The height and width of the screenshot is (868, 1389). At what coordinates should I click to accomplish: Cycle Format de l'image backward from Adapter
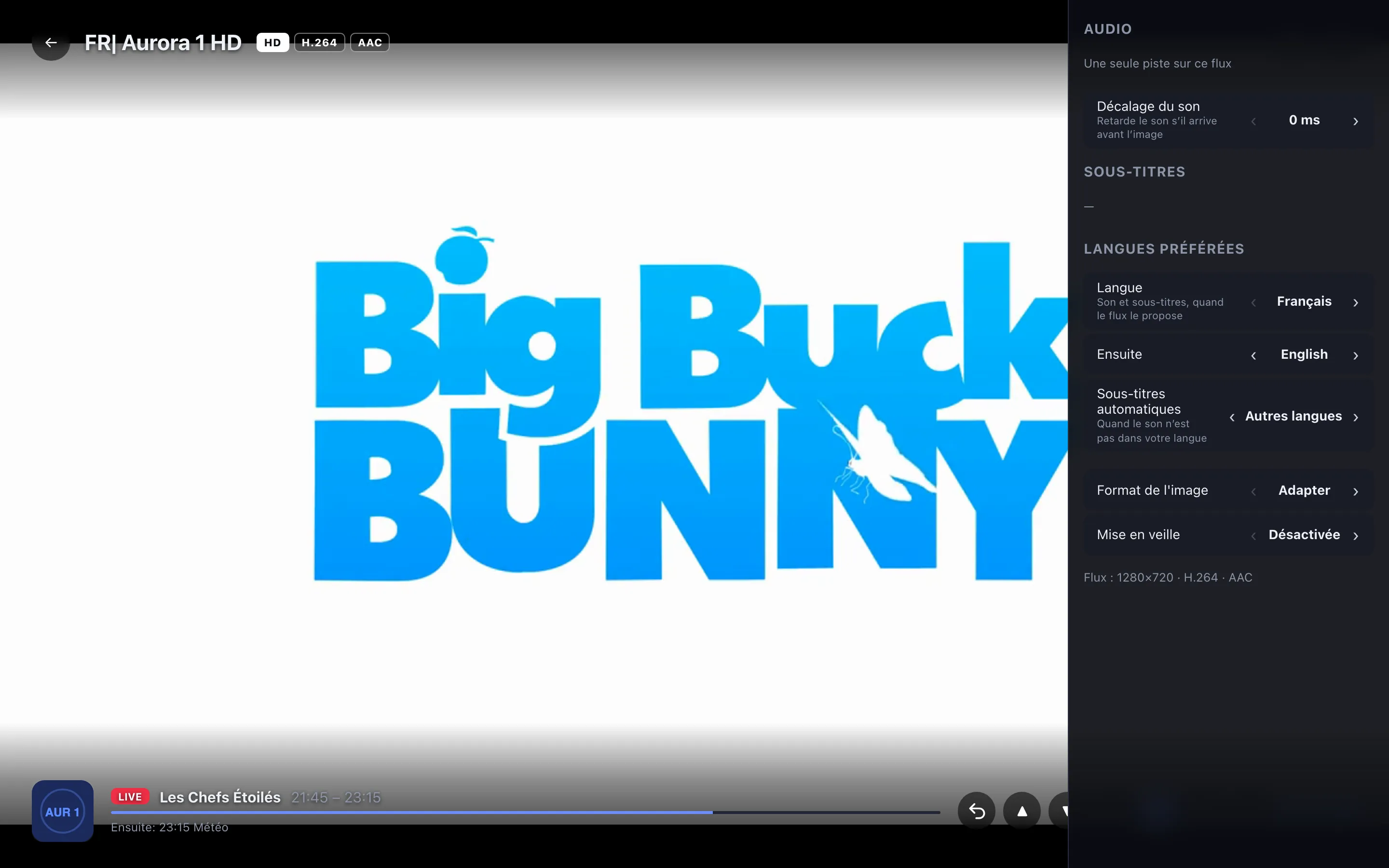tap(1253, 491)
